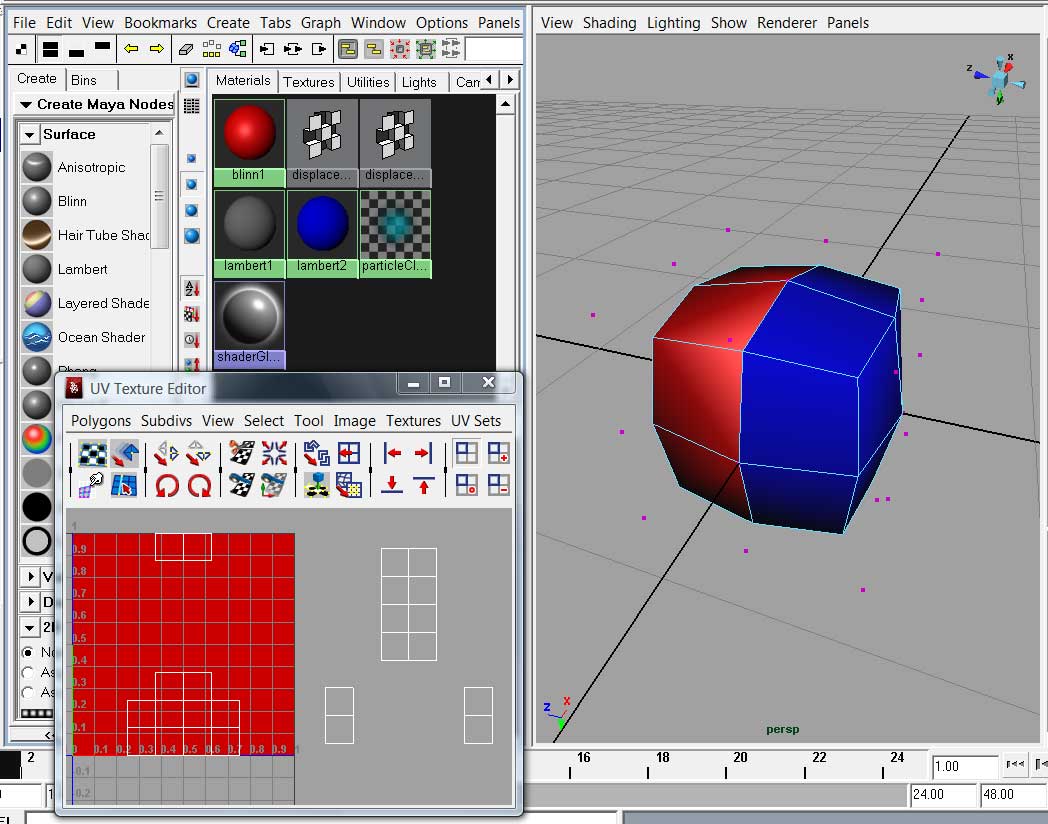
Task: Click the Move and Sew UVs icon
Action: 274,485
